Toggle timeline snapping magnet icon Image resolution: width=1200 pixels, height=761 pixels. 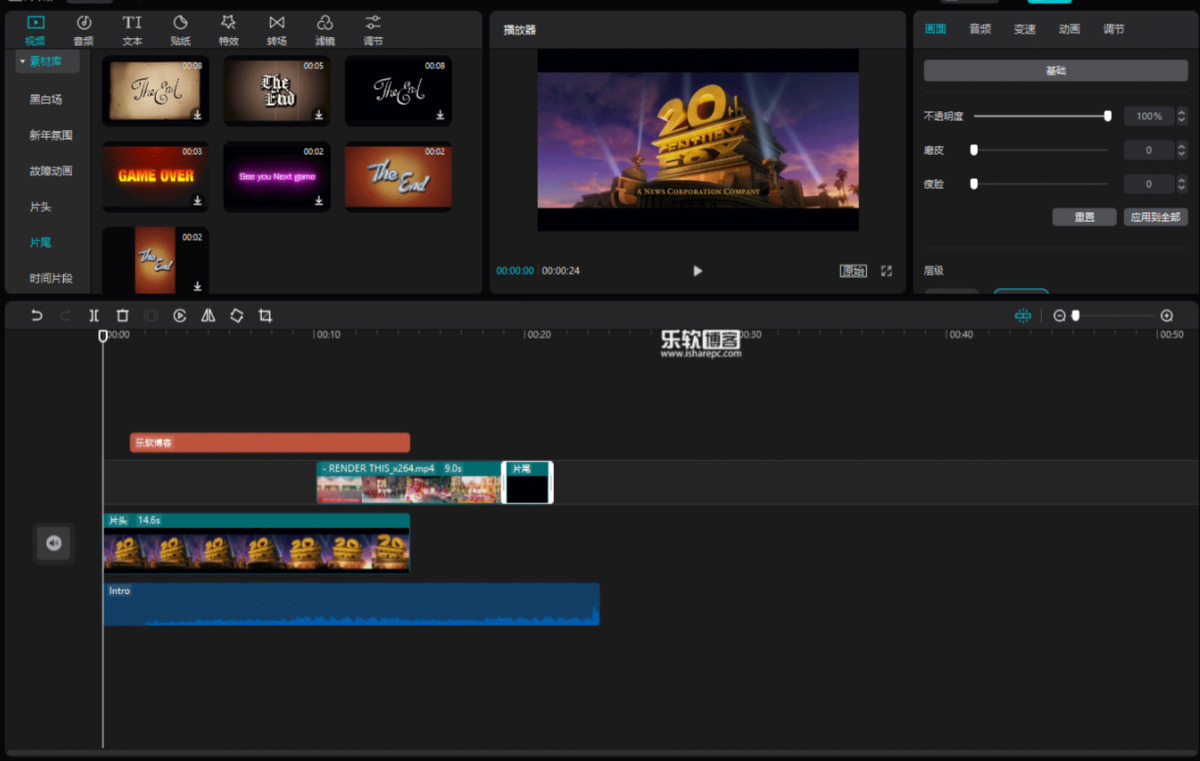[x=1023, y=315]
